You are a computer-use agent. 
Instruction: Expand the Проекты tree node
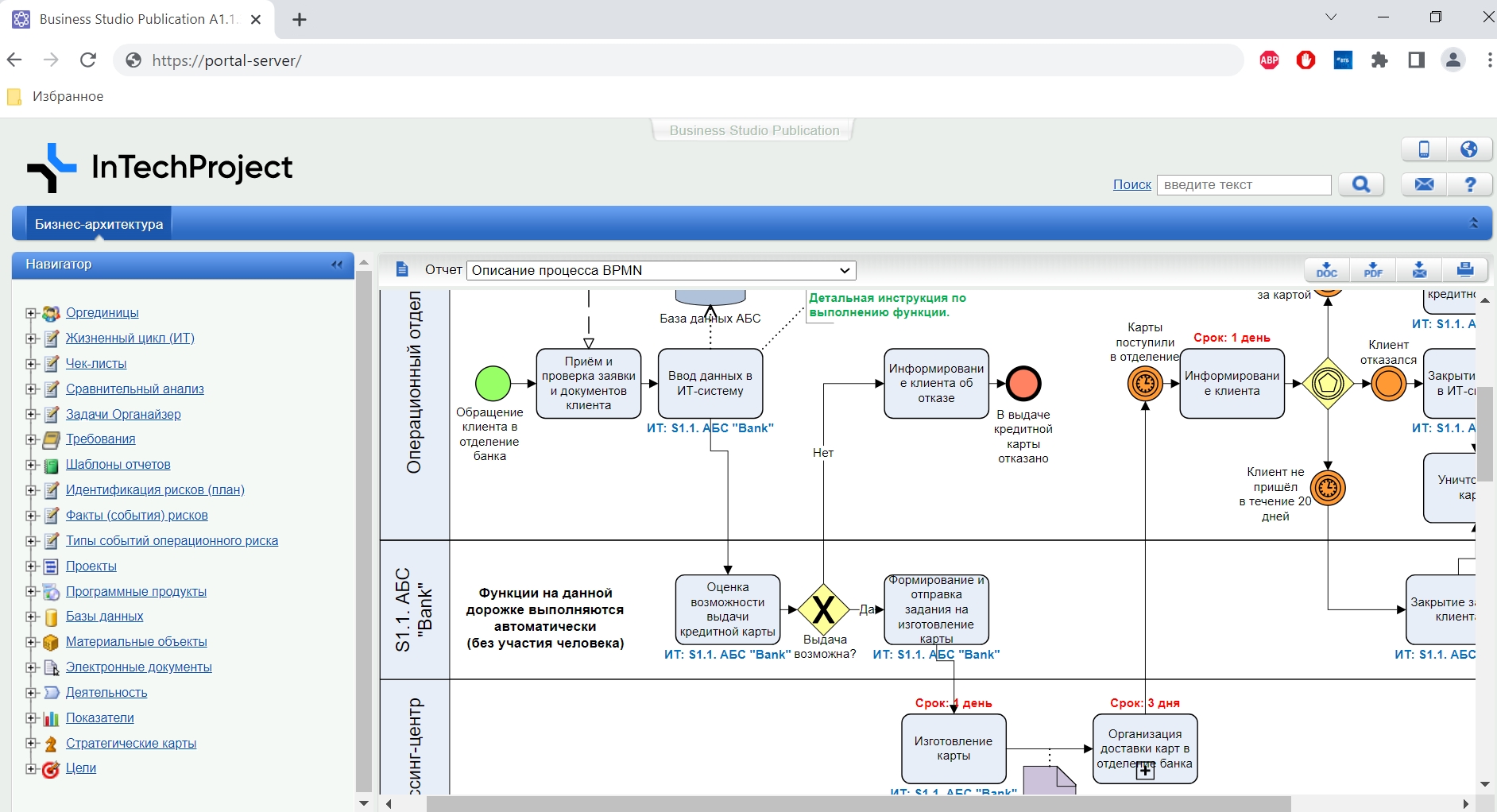(31, 566)
